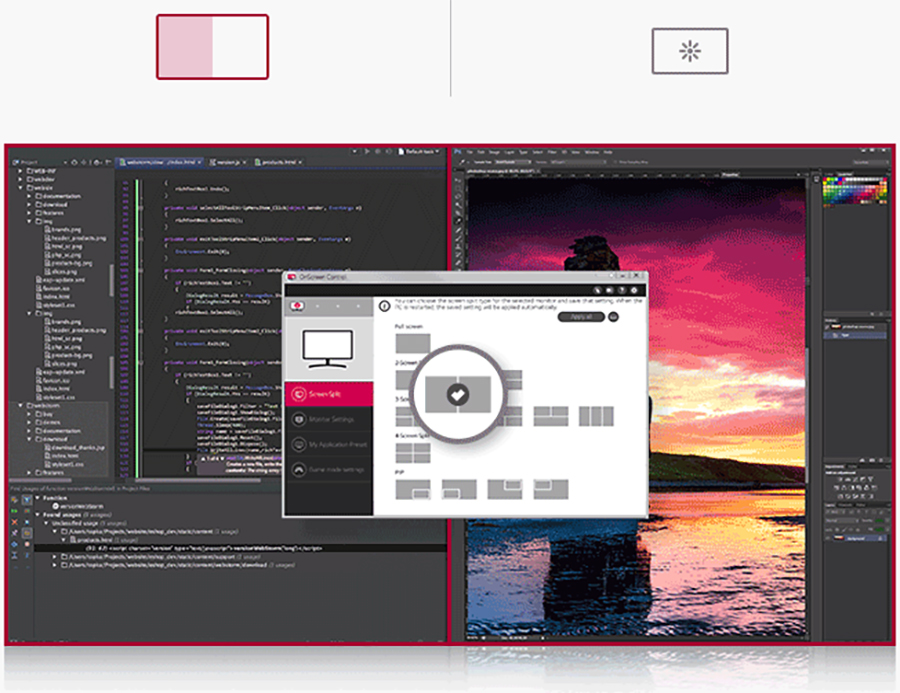This screenshot has height=693, width=900.
Task: Choose PIP layout with bottom-left inset
Action: click(459, 489)
